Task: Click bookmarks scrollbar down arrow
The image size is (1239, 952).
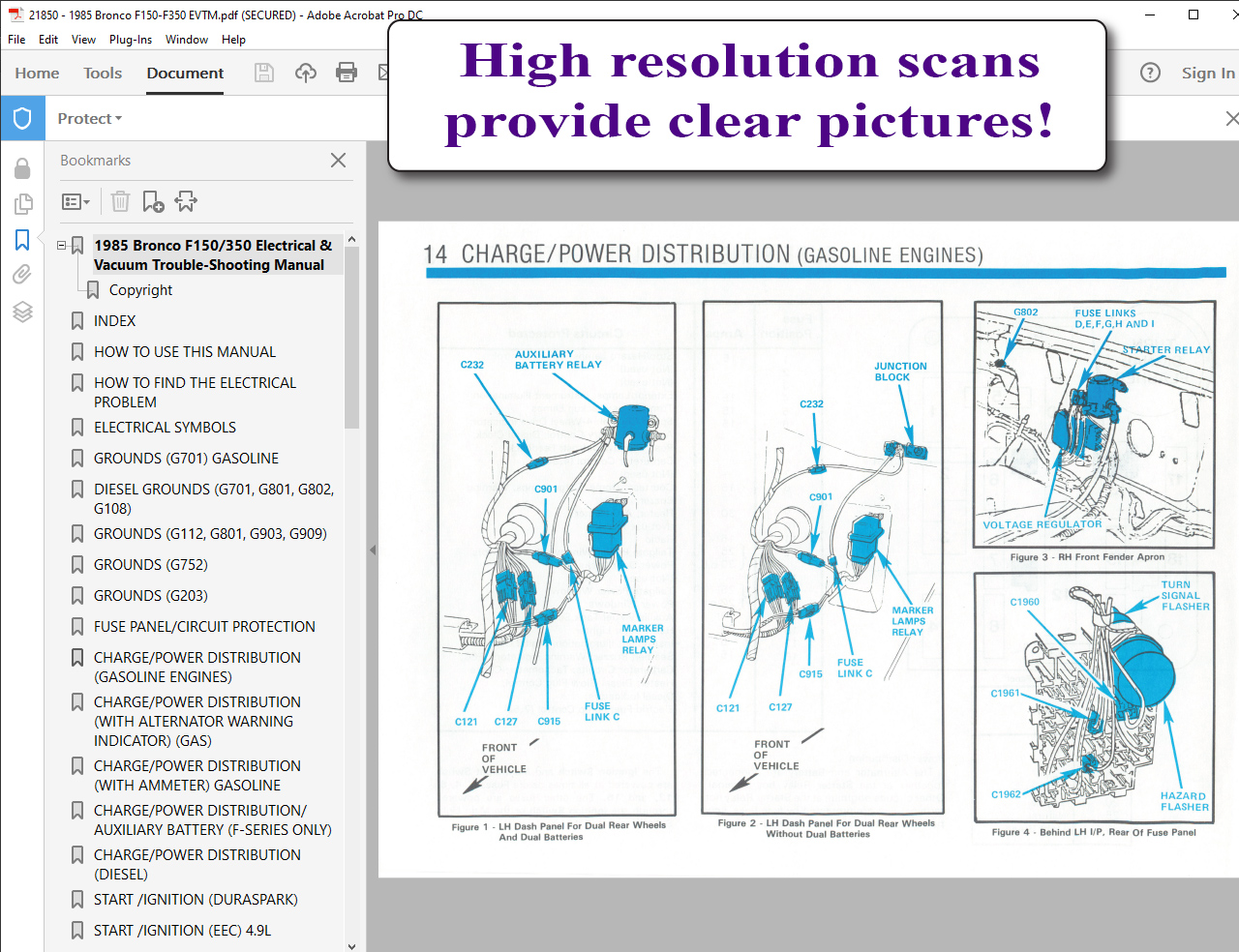Action: coord(351,946)
